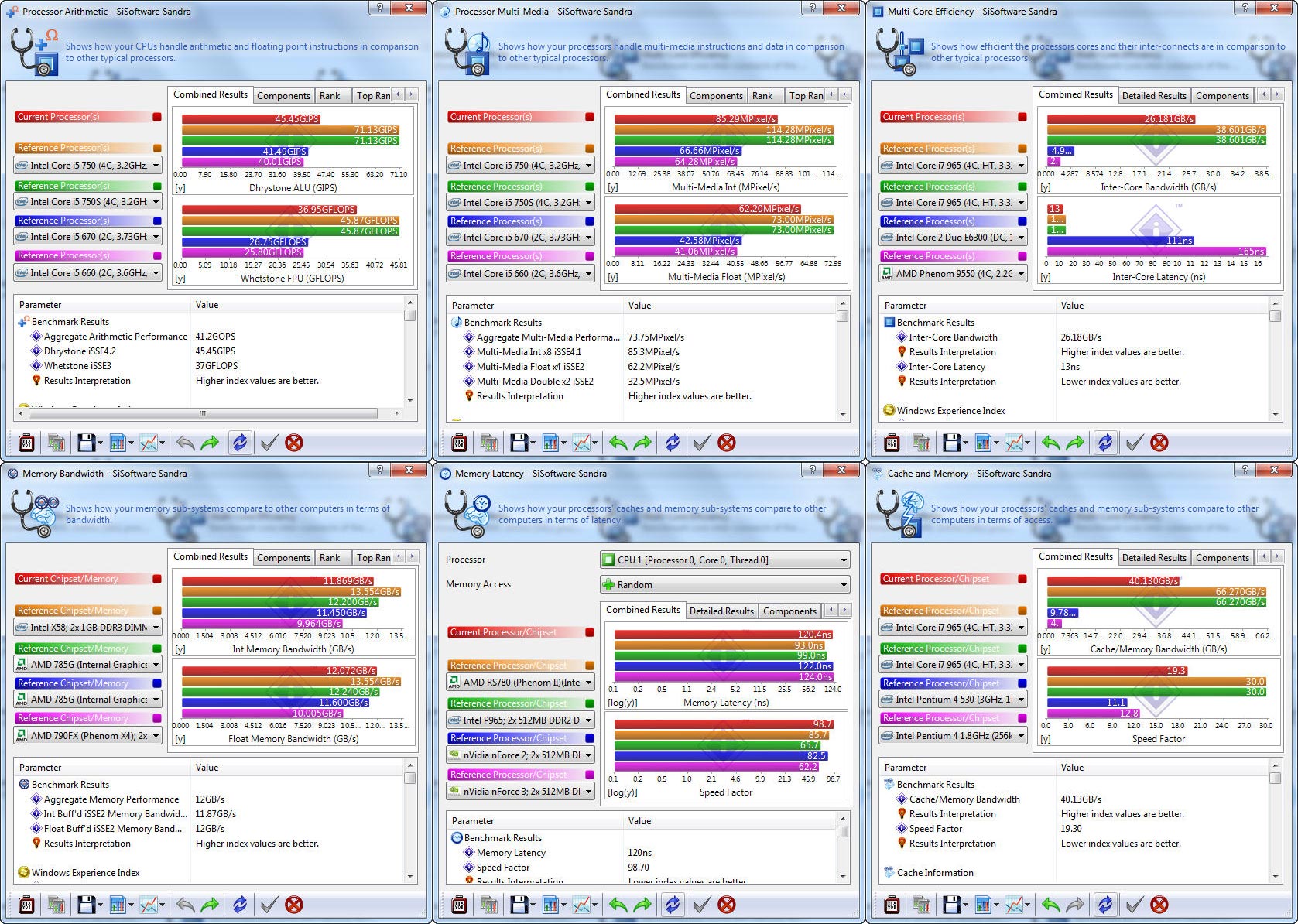Click the export icon in Memory Latency toolbar

(x=488, y=905)
